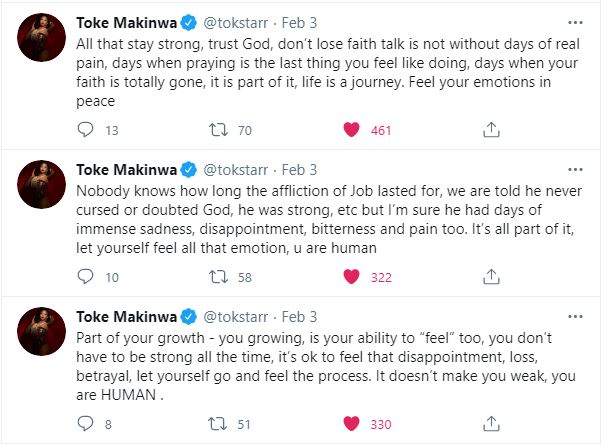Open more options on first tweet
The image size is (607, 445).
[x=574, y=23]
